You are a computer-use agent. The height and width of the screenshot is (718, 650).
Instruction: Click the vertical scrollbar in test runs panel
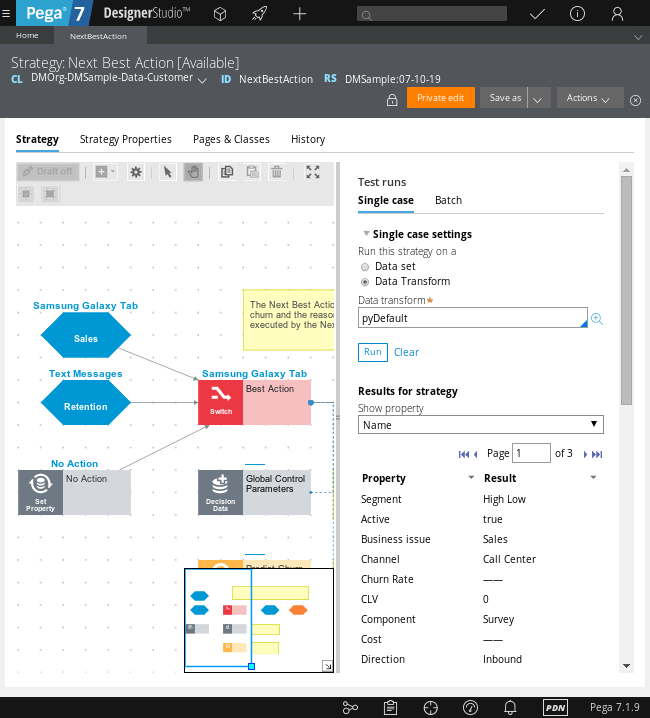(626, 290)
